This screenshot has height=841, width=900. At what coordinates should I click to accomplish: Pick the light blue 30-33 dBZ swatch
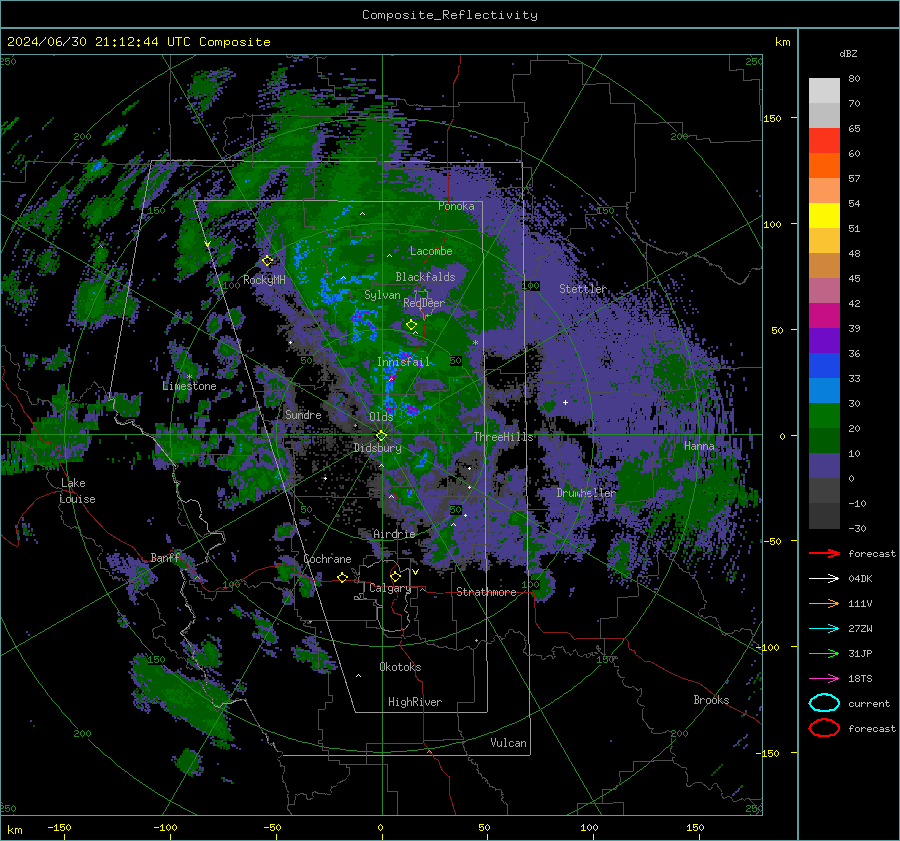click(x=824, y=390)
